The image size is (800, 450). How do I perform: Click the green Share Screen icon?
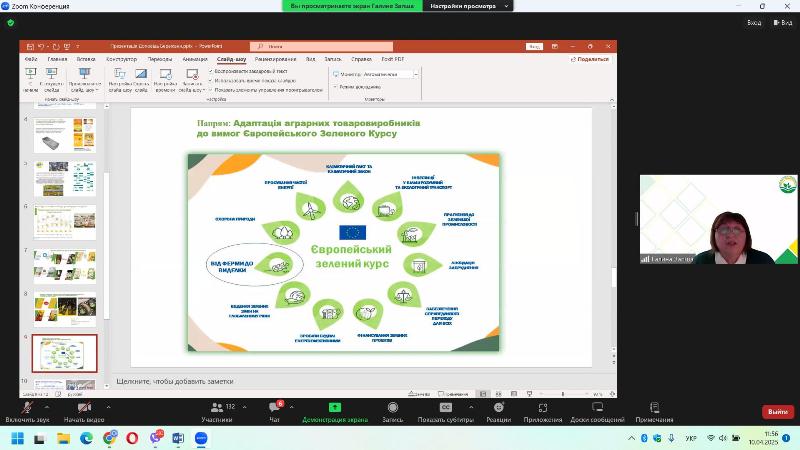tap(335, 407)
